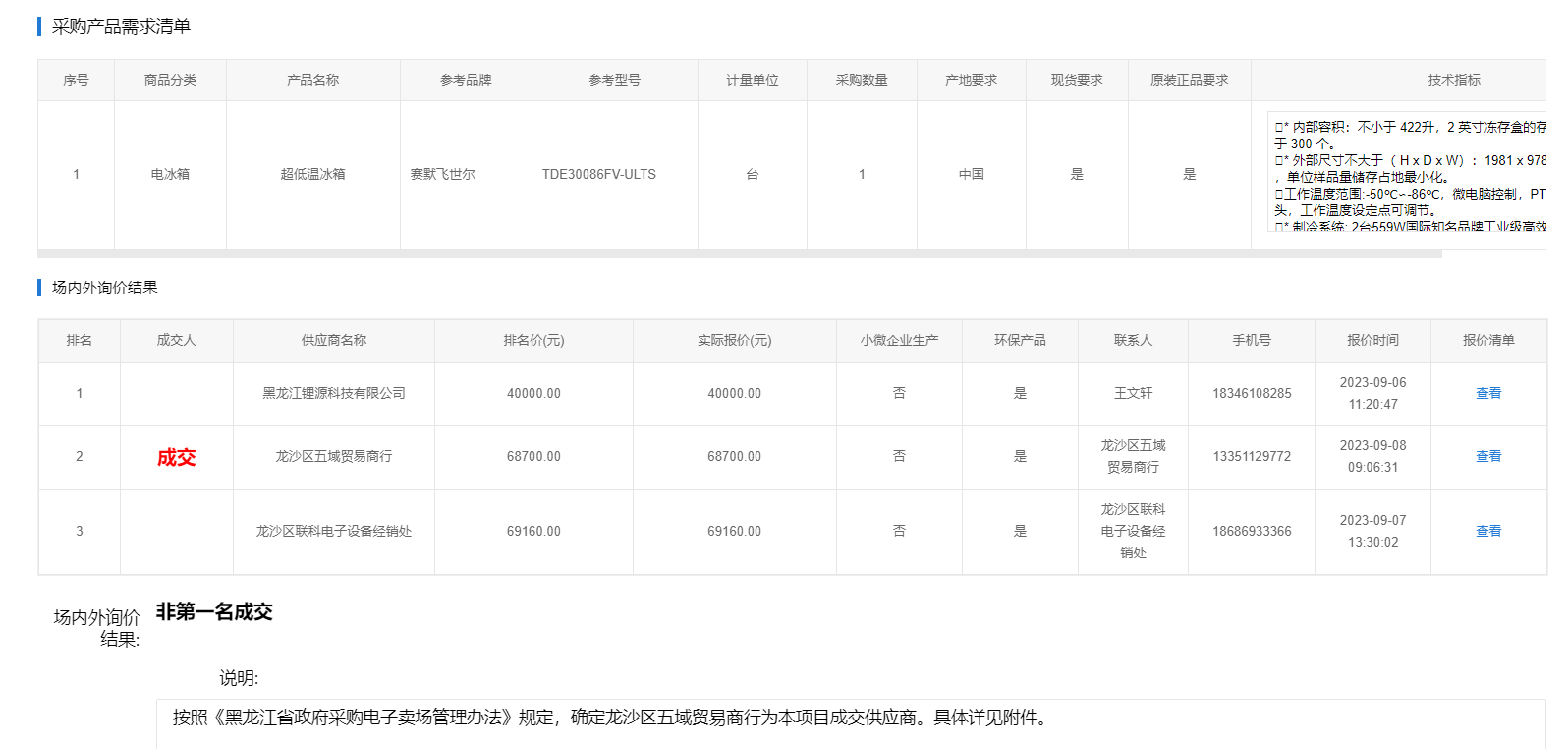Open 查看 link for 黑龙江锂源科技有限公司

click(1487, 393)
